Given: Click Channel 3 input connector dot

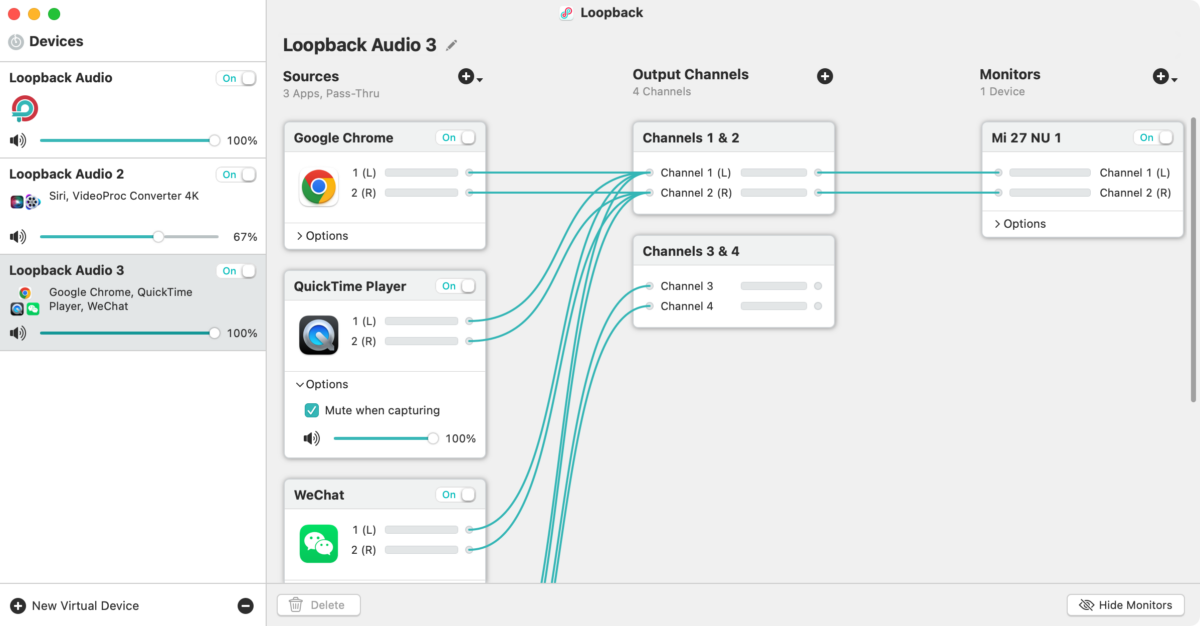Looking at the screenshot, I should [x=650, y=286].
